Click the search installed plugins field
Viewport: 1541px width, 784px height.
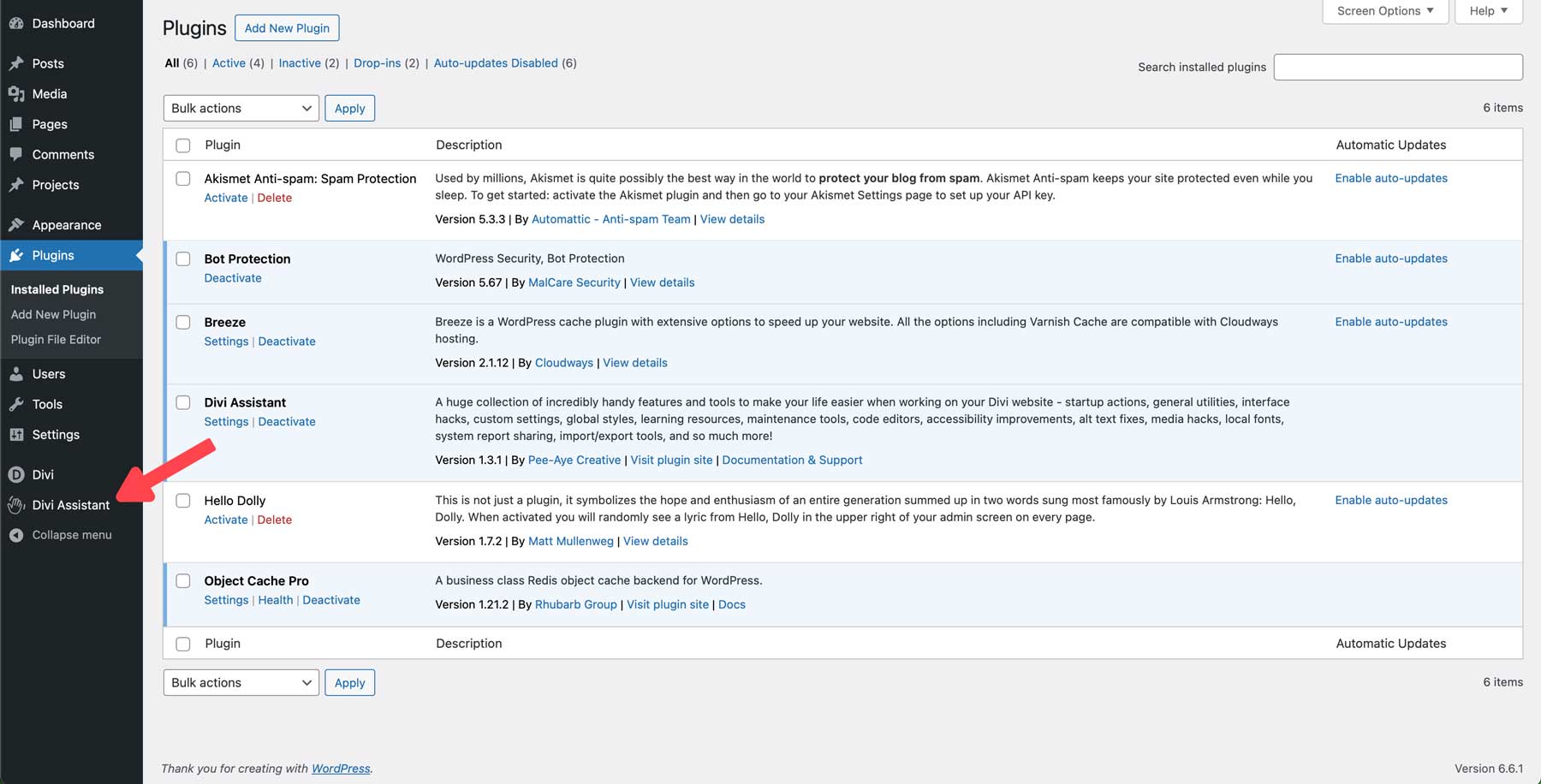coord(1398,67)
